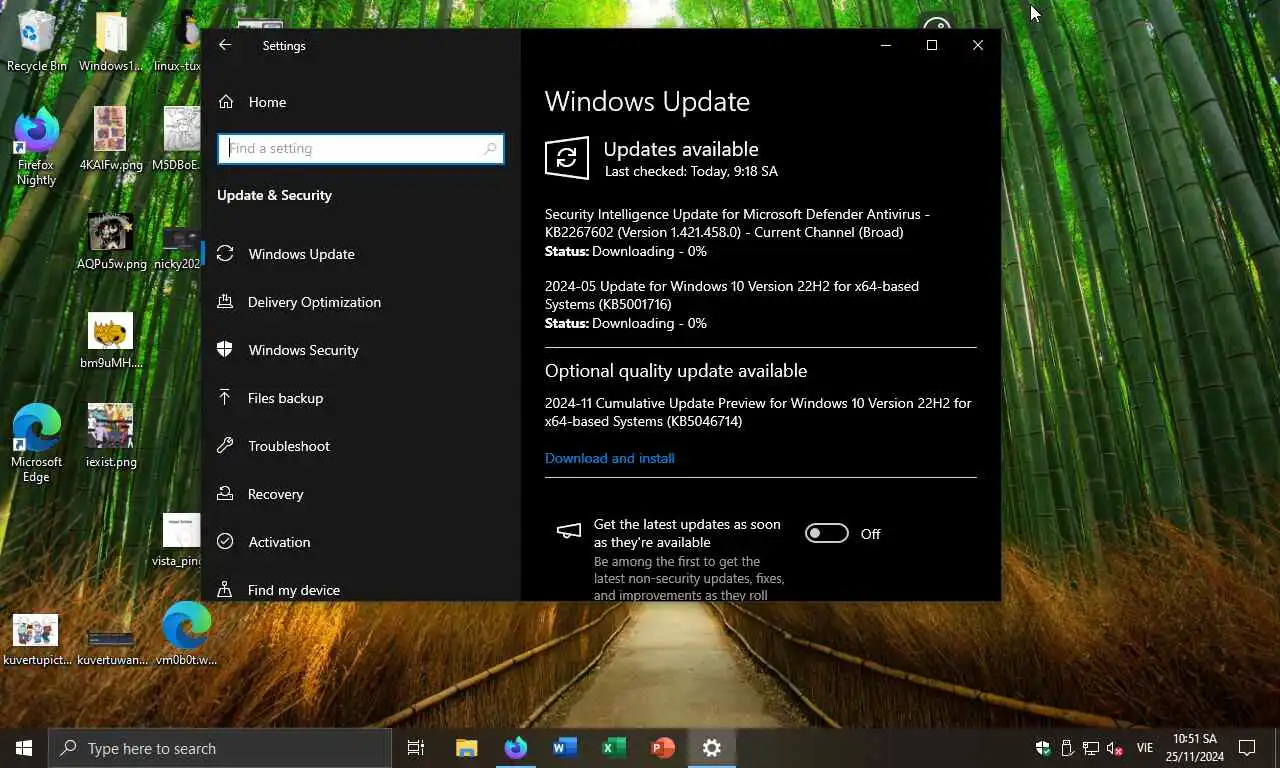Minimize the Settings window

(x=885, y=45)
